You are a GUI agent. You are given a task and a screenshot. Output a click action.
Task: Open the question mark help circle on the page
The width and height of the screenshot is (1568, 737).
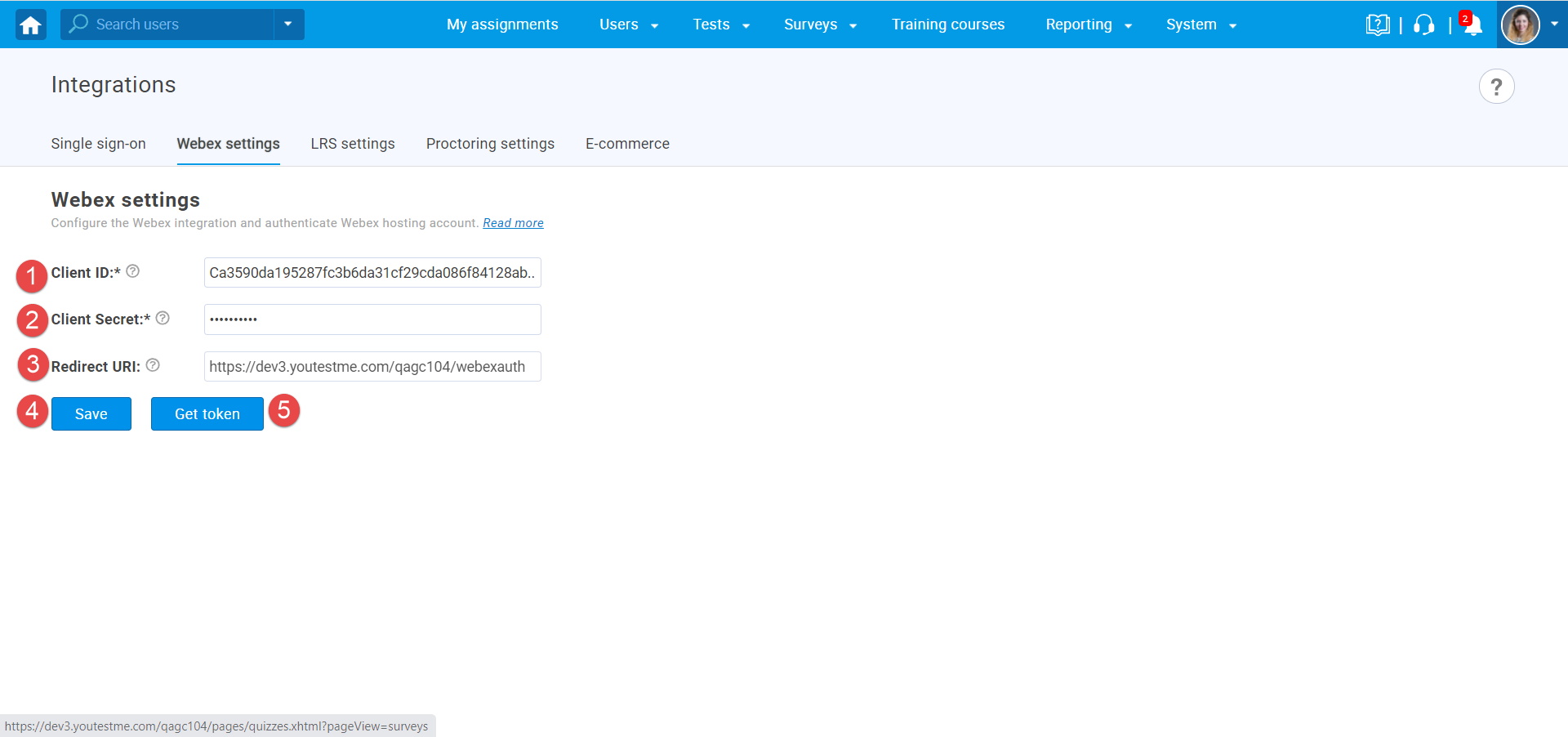(1497, 86)
